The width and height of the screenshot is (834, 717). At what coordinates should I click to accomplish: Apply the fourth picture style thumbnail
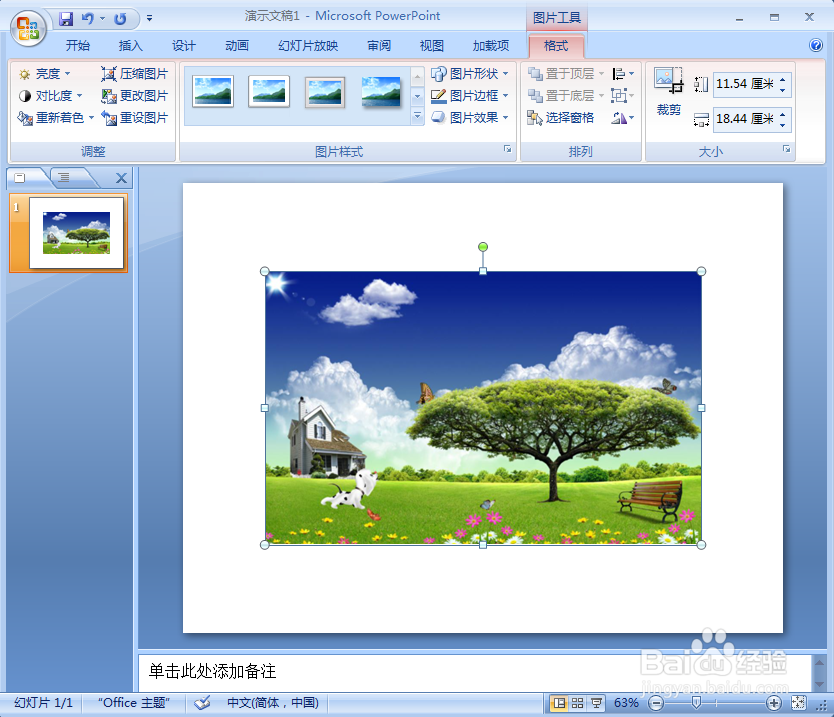tap(381, 91)
